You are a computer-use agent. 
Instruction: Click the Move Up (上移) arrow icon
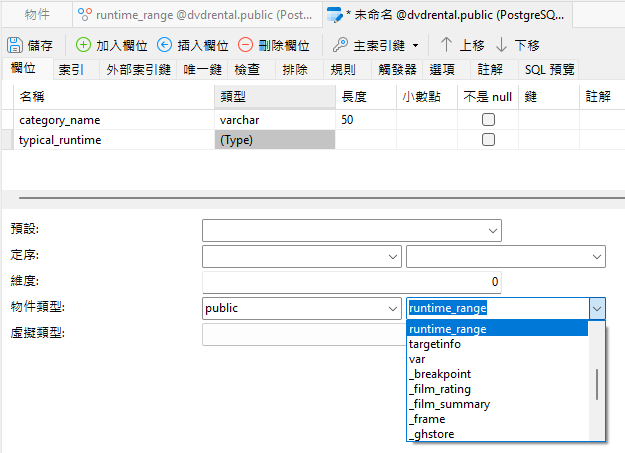(x=446, y=45)
